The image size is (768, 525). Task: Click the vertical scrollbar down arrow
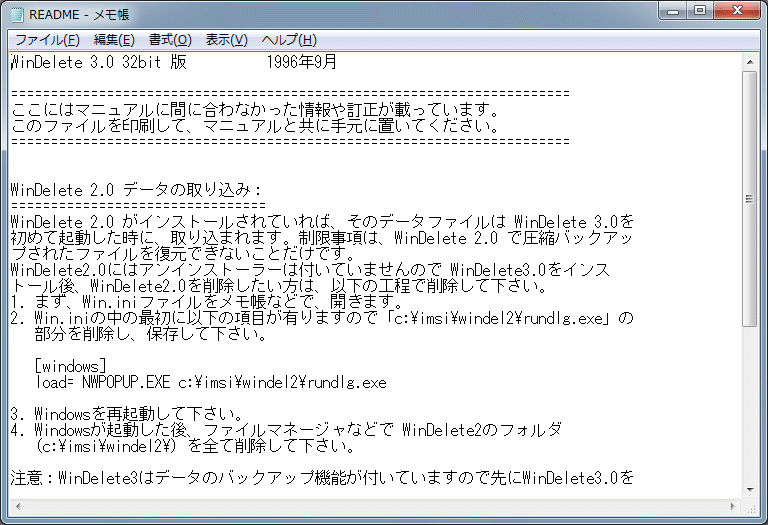[x=750, y=490]
